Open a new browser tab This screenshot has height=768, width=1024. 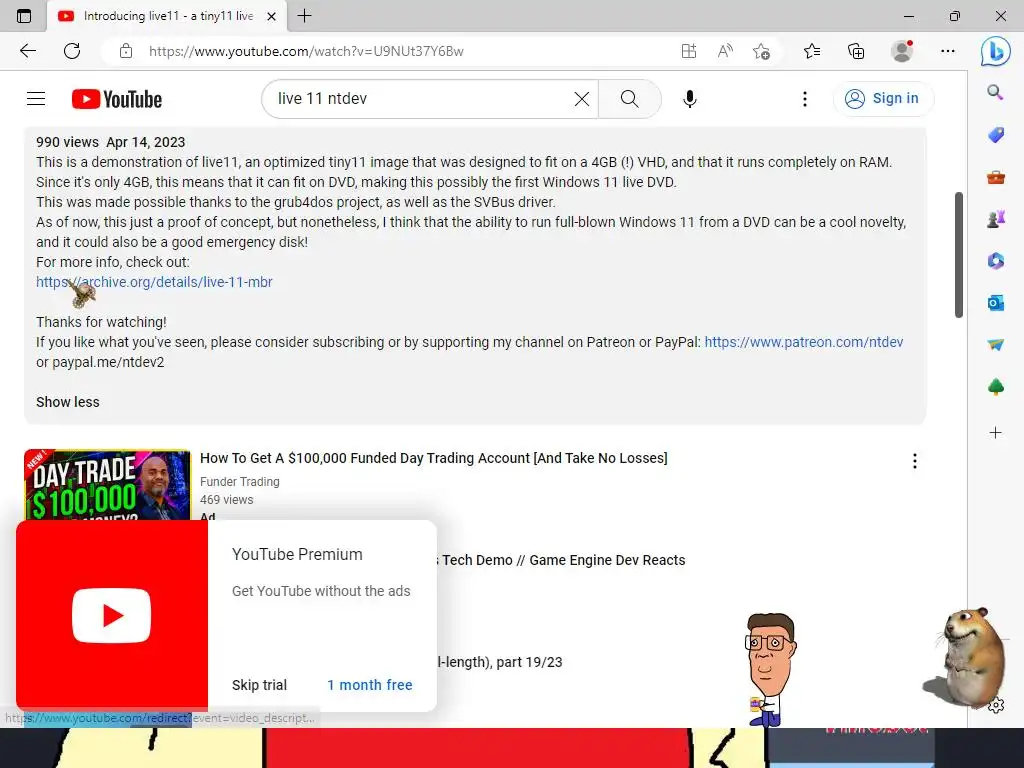pyautogui.click(x=304, y=16)
